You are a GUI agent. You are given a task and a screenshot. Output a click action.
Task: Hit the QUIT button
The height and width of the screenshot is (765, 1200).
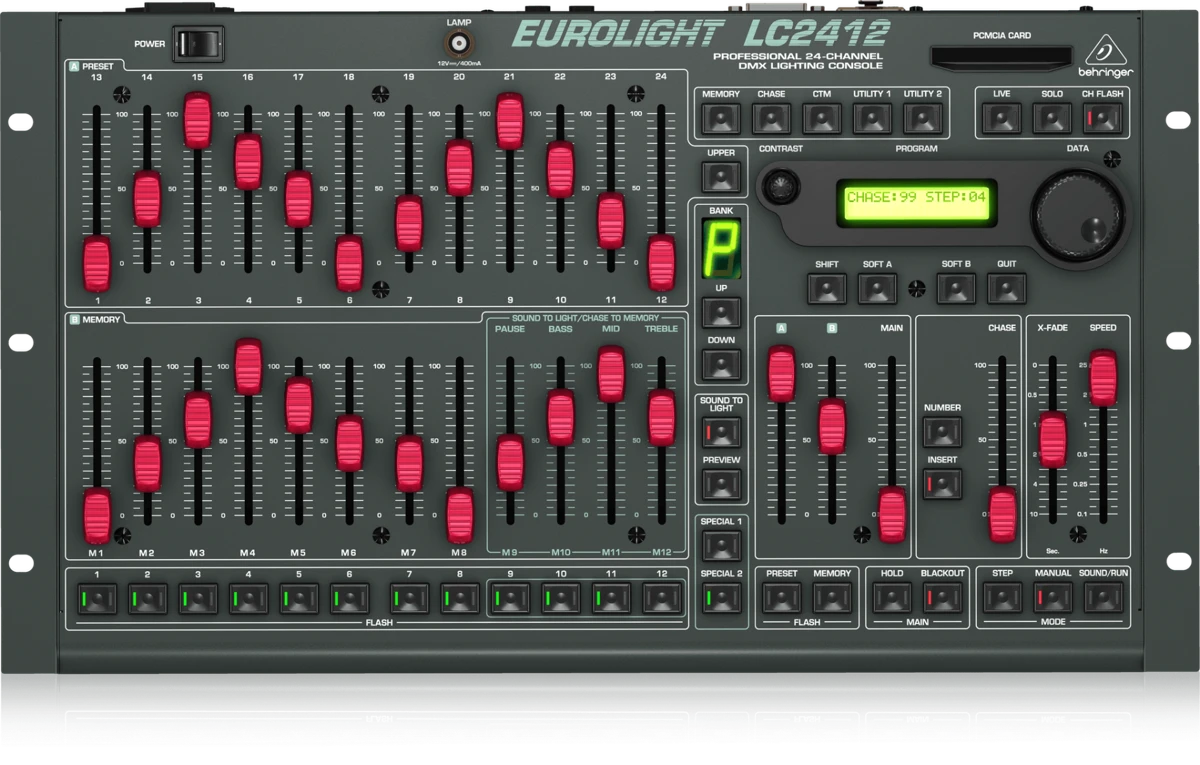tap(1006, 289)
